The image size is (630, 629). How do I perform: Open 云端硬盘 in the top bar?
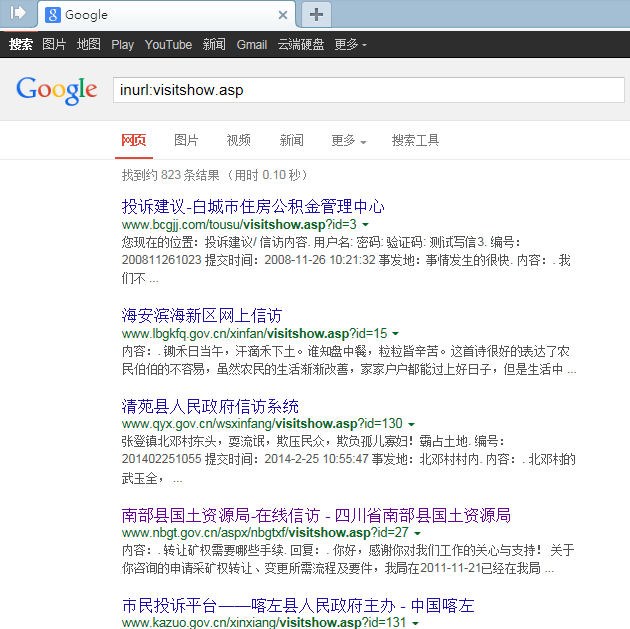coord(301,44)
